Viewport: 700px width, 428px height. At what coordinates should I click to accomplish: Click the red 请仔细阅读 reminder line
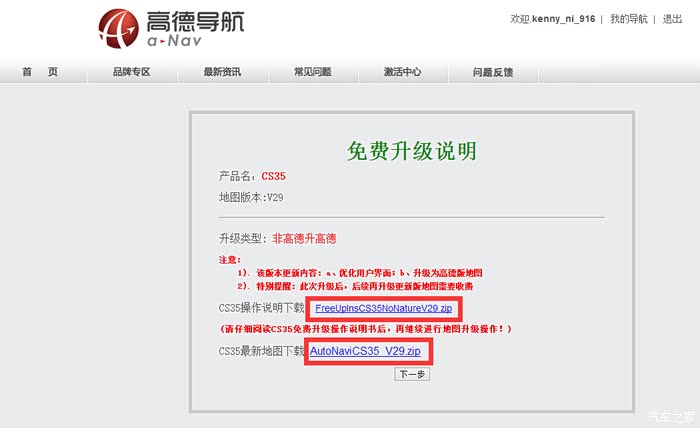pos(366,329)
